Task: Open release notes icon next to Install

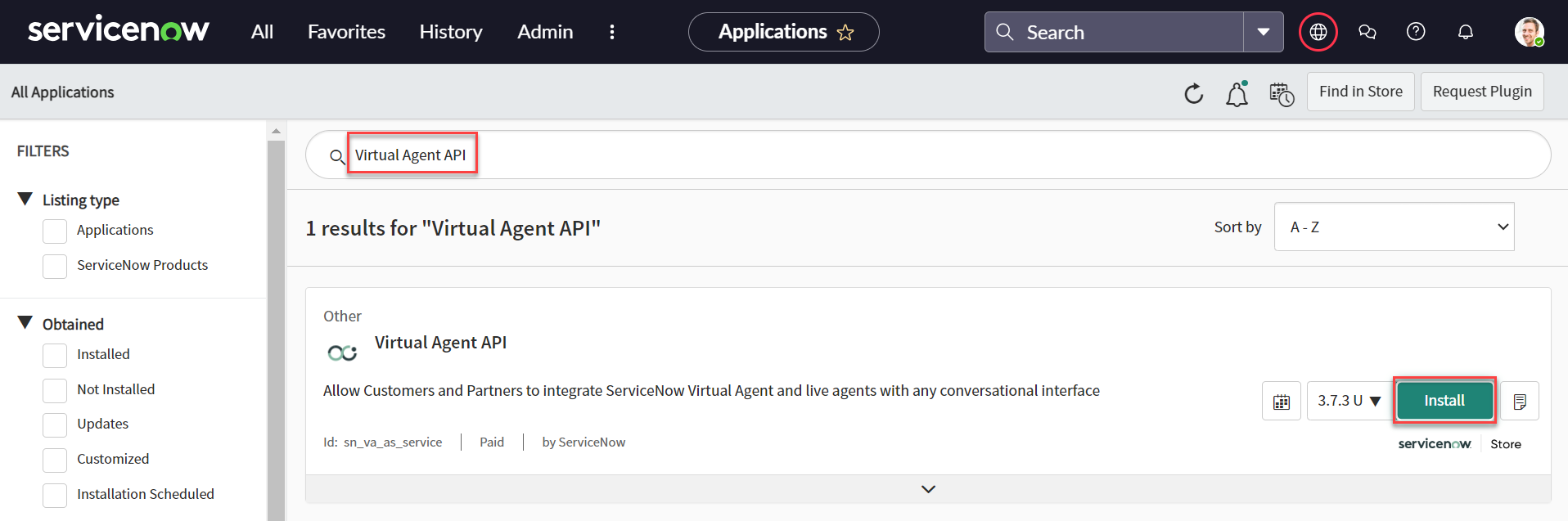Action: coord(1519,401)
